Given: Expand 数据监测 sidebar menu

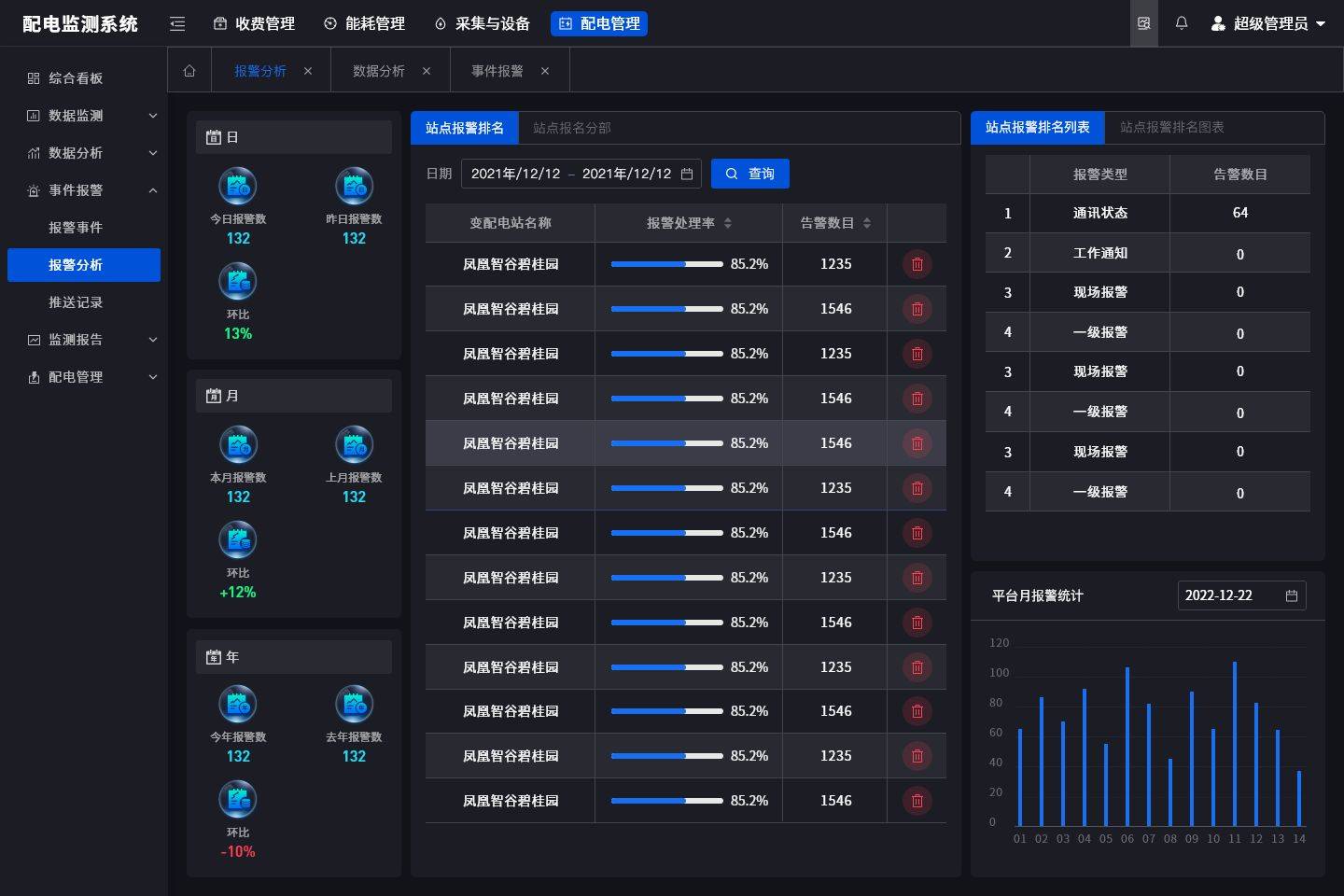Looking at the screenshot, I should (92, 116).
